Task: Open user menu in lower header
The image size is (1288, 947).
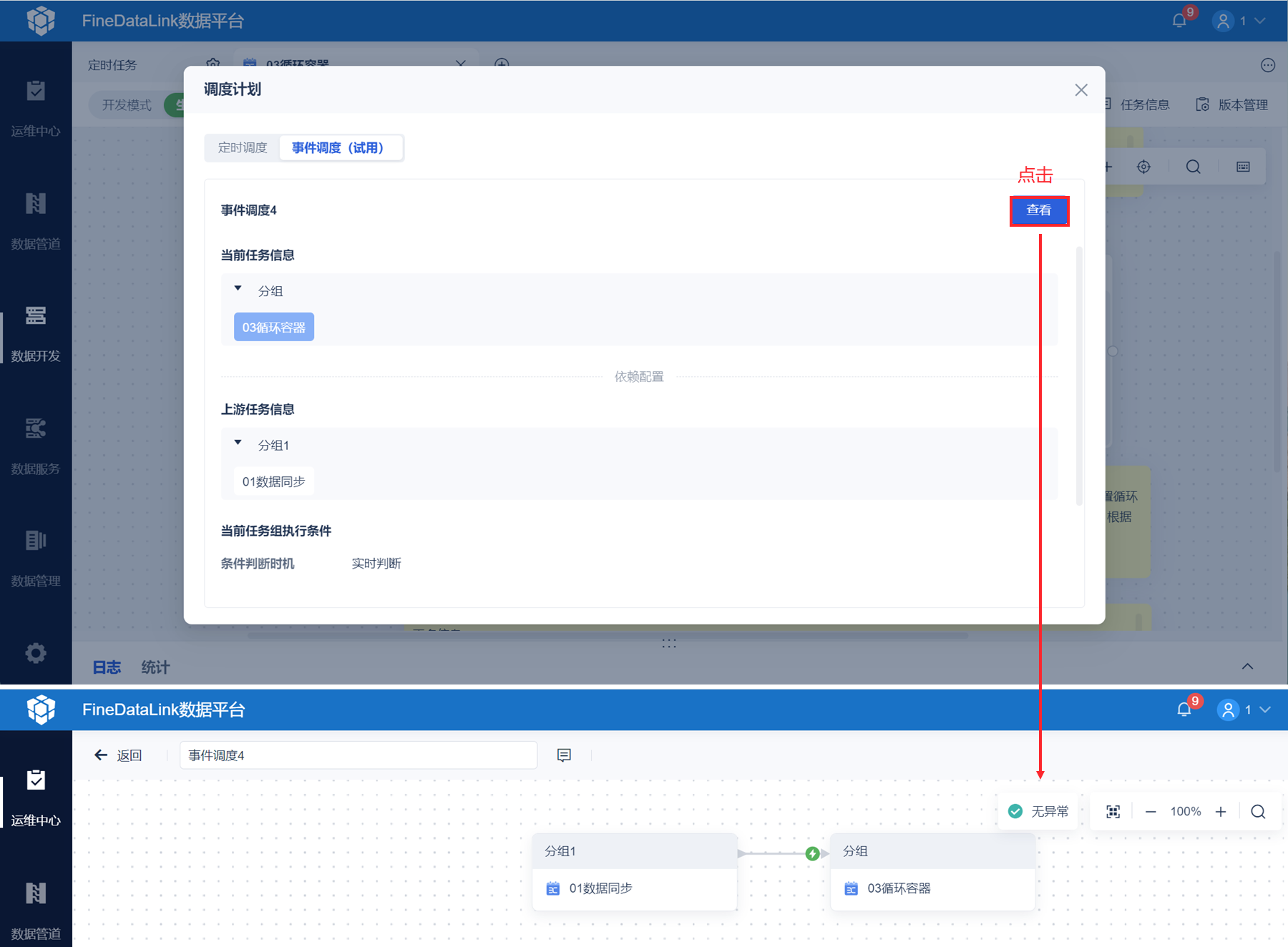Action: click(1244, 710)
